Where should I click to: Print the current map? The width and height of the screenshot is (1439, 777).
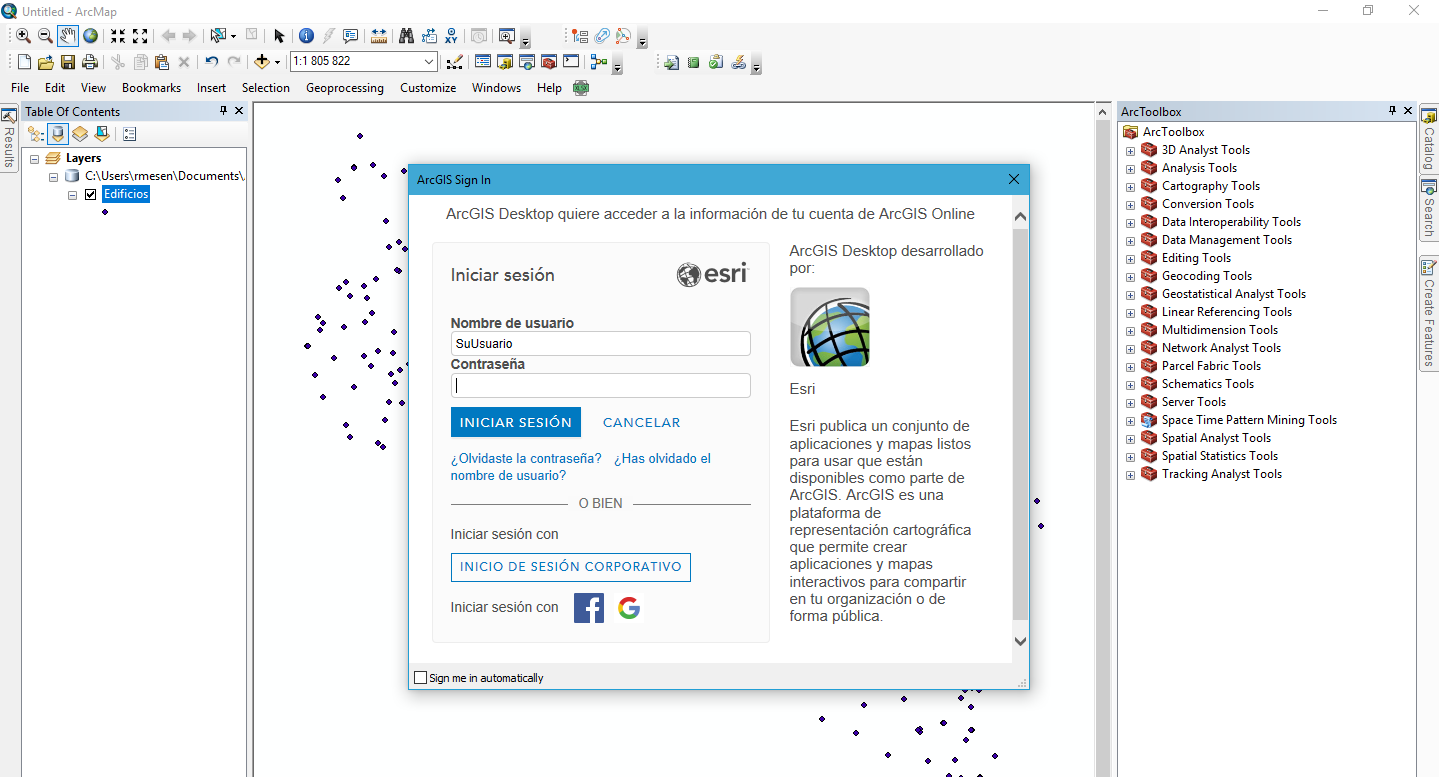click(90, 62)
